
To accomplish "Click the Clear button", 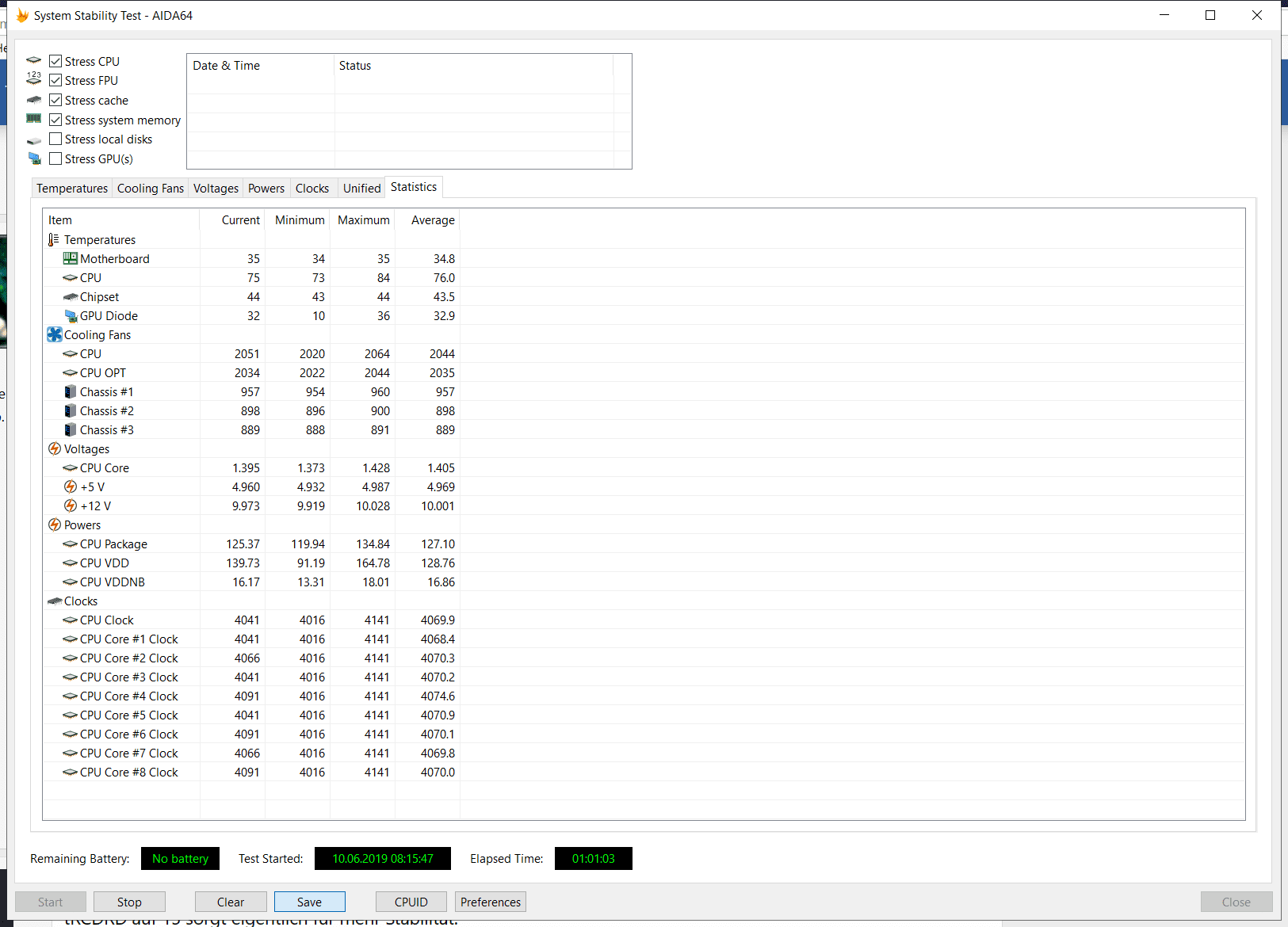I will [231, 902].
